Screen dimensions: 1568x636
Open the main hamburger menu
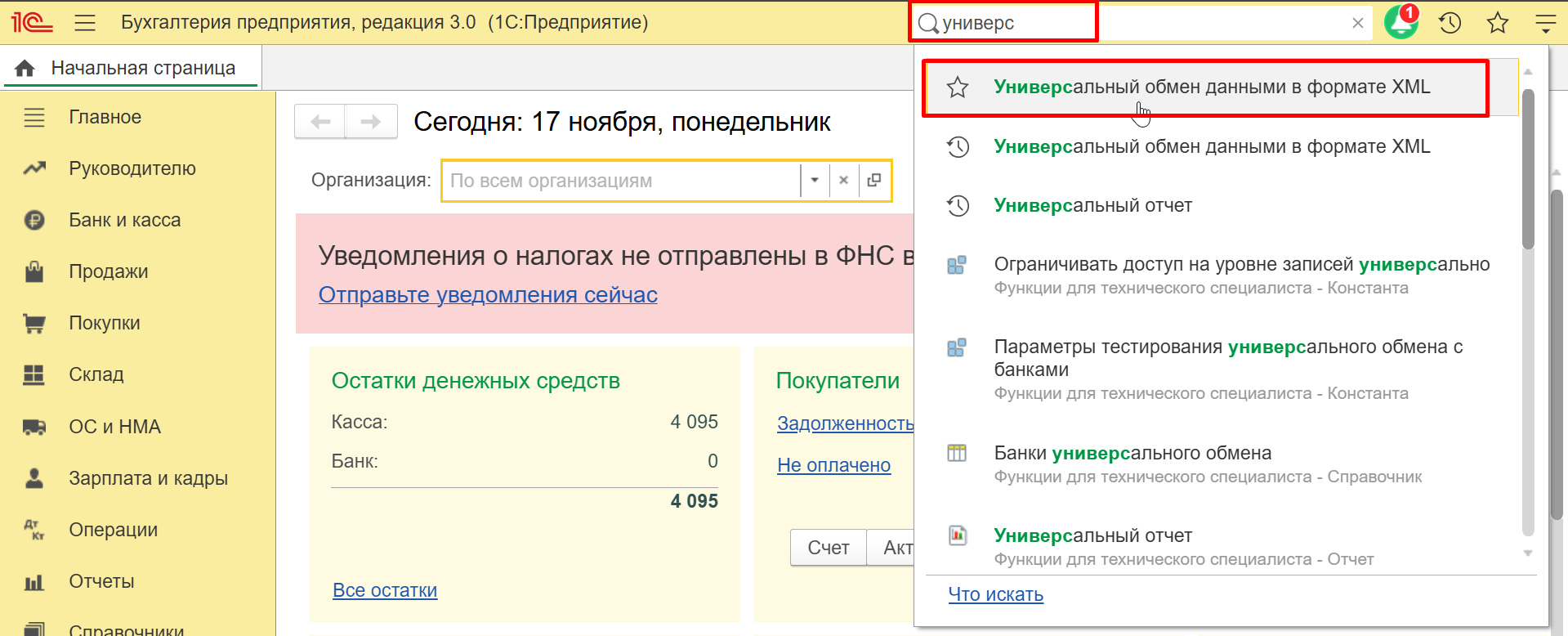coord(85,23)
